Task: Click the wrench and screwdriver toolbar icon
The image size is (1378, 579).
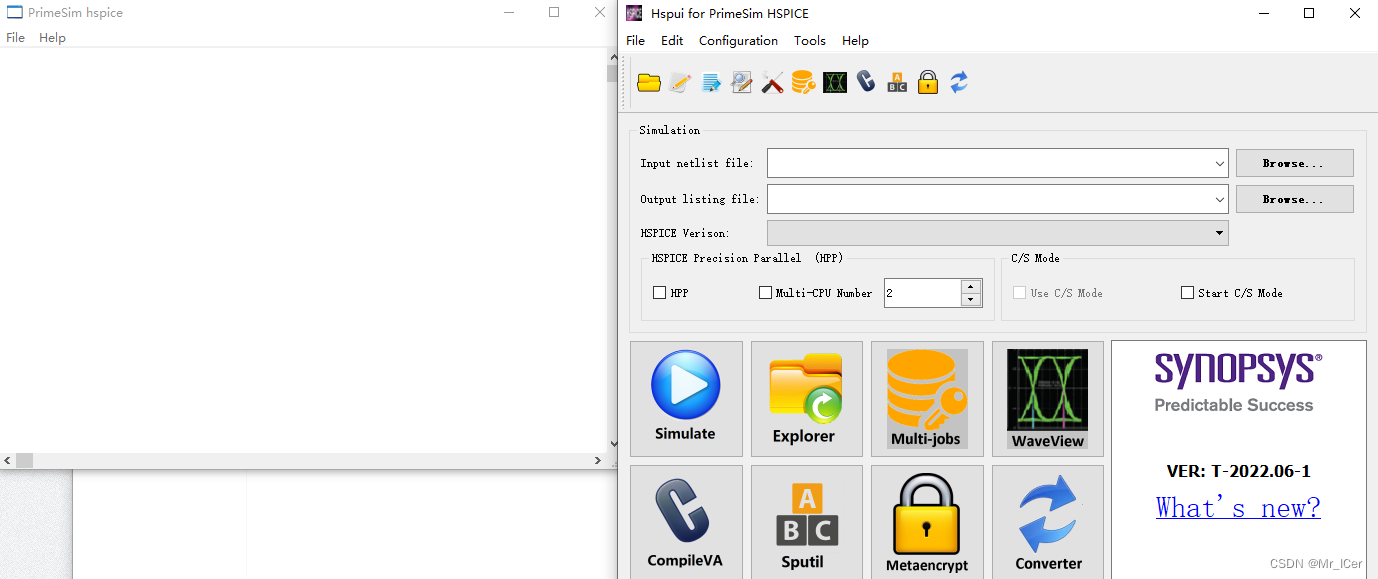Action: coord(773,82)
